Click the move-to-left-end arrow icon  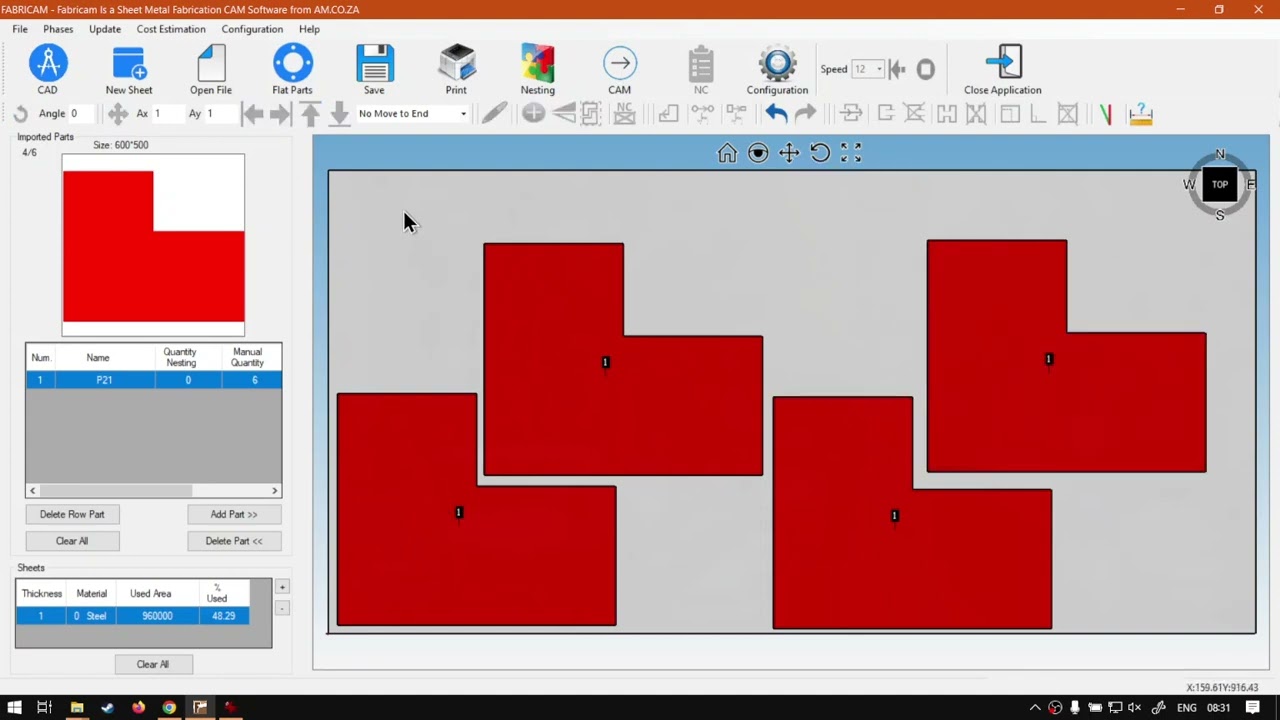[253, 114]
